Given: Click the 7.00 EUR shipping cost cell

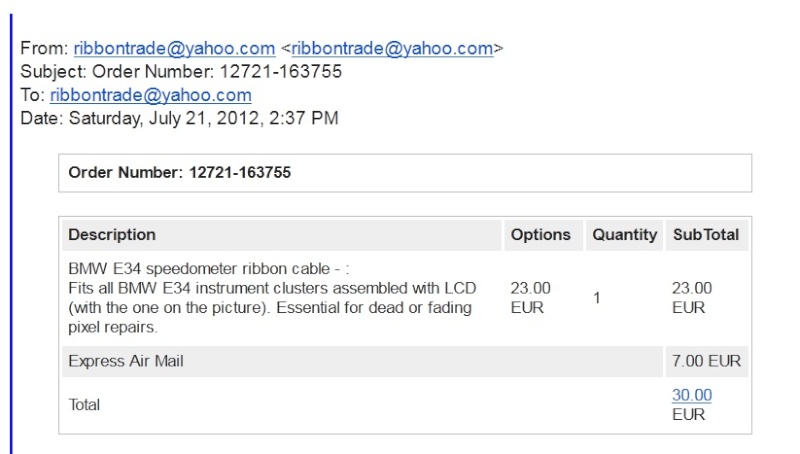Looking at the screenshot, I should pos(707,361).
